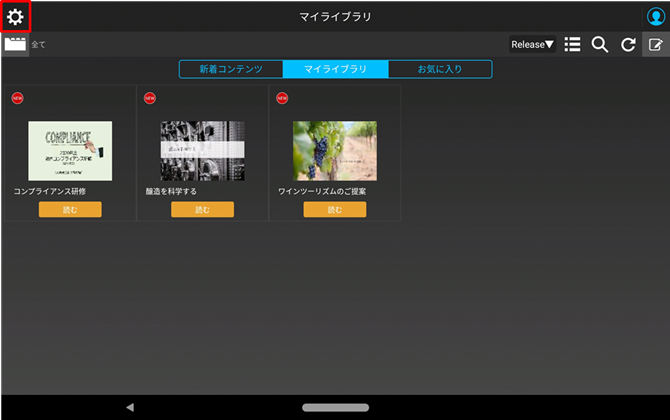Tap NEW badge on コンプライアンス研修 card
Viewport: 670px width, 420px height.
[x=18, y=98]
